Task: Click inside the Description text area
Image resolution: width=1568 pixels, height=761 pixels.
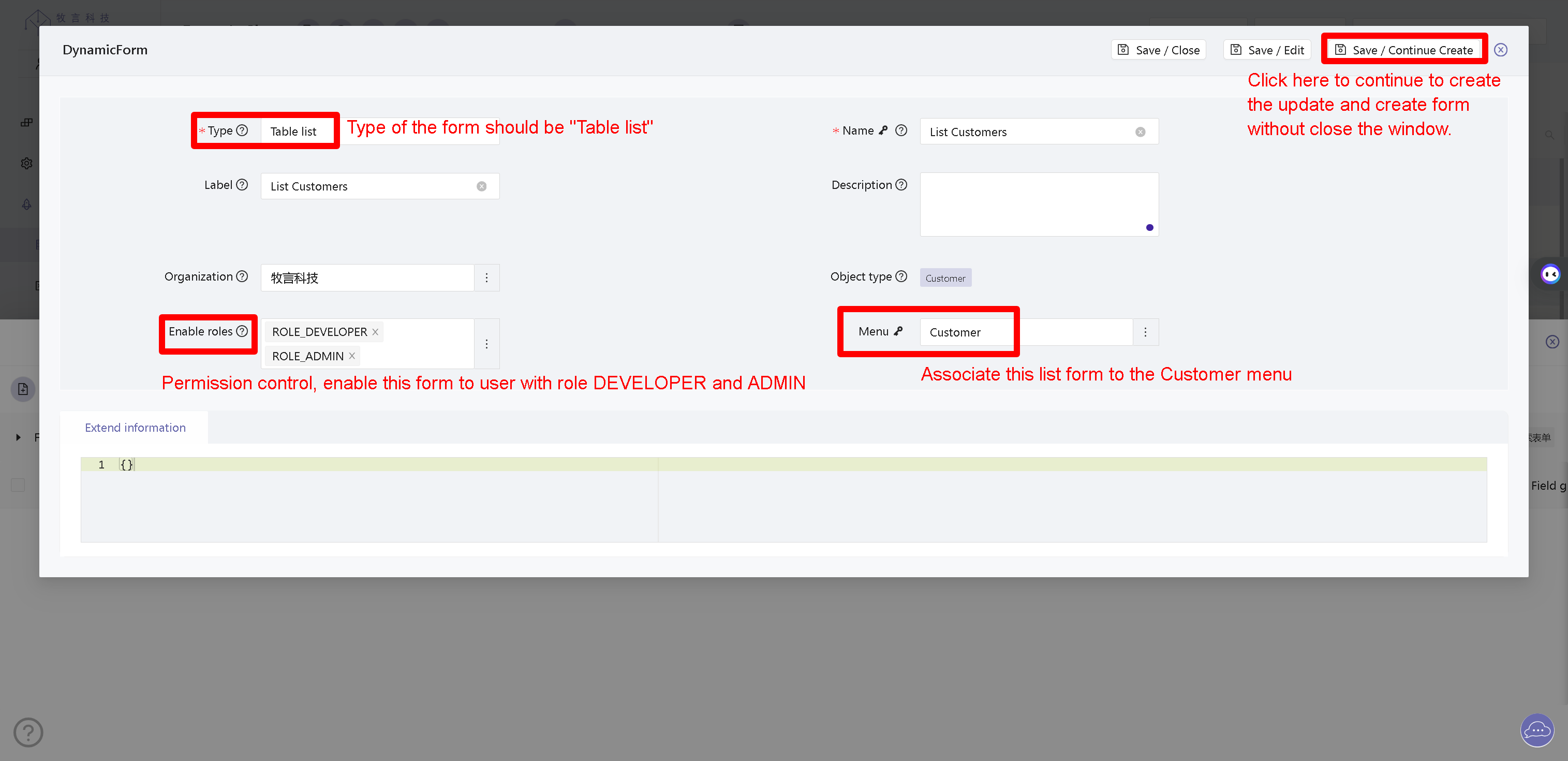Action: pos(1039,204)
